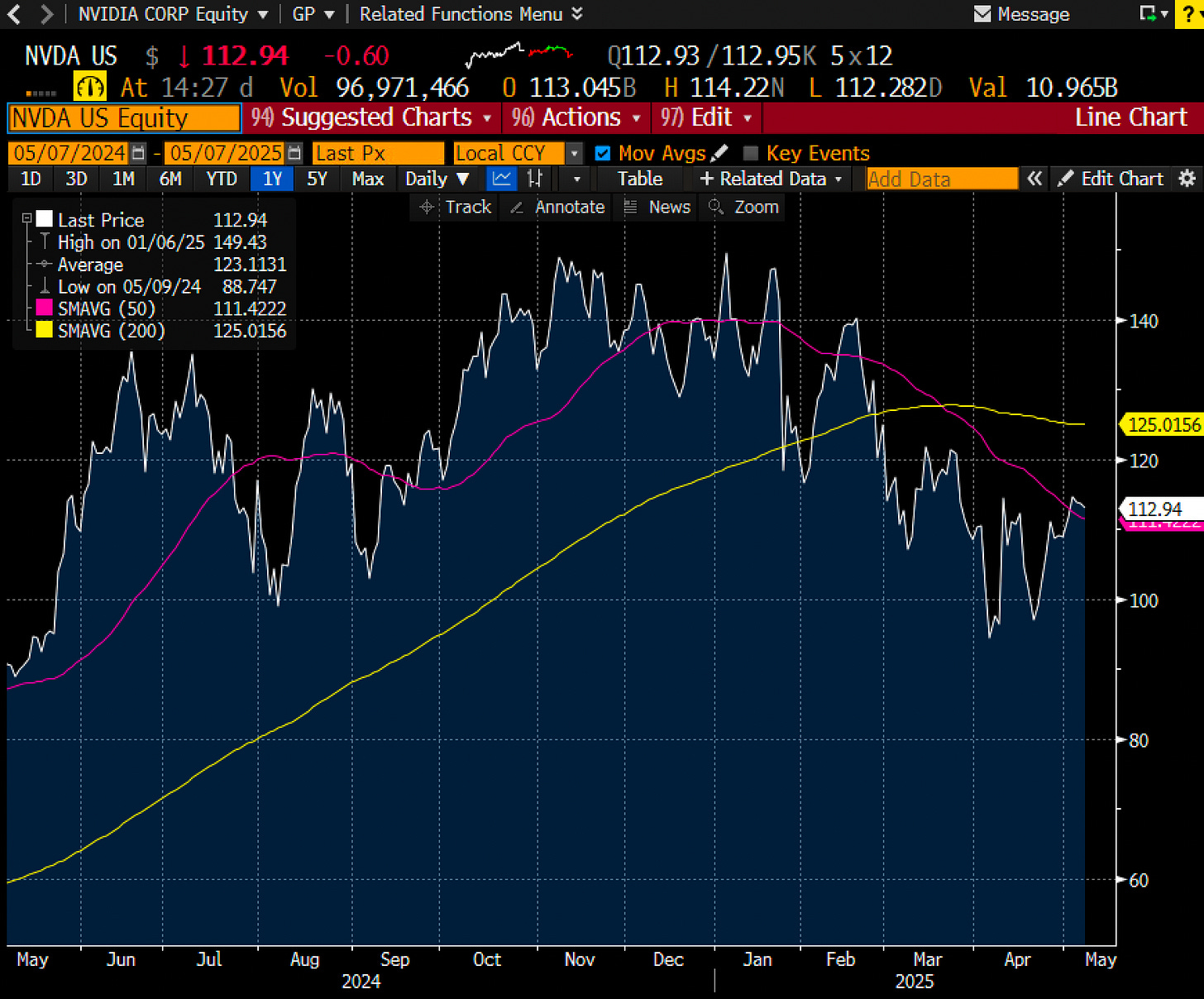Toggle the Mov Avgs checkbox
The height and width of the screenshot is (999, 1204).
click(x=603, y=153)
